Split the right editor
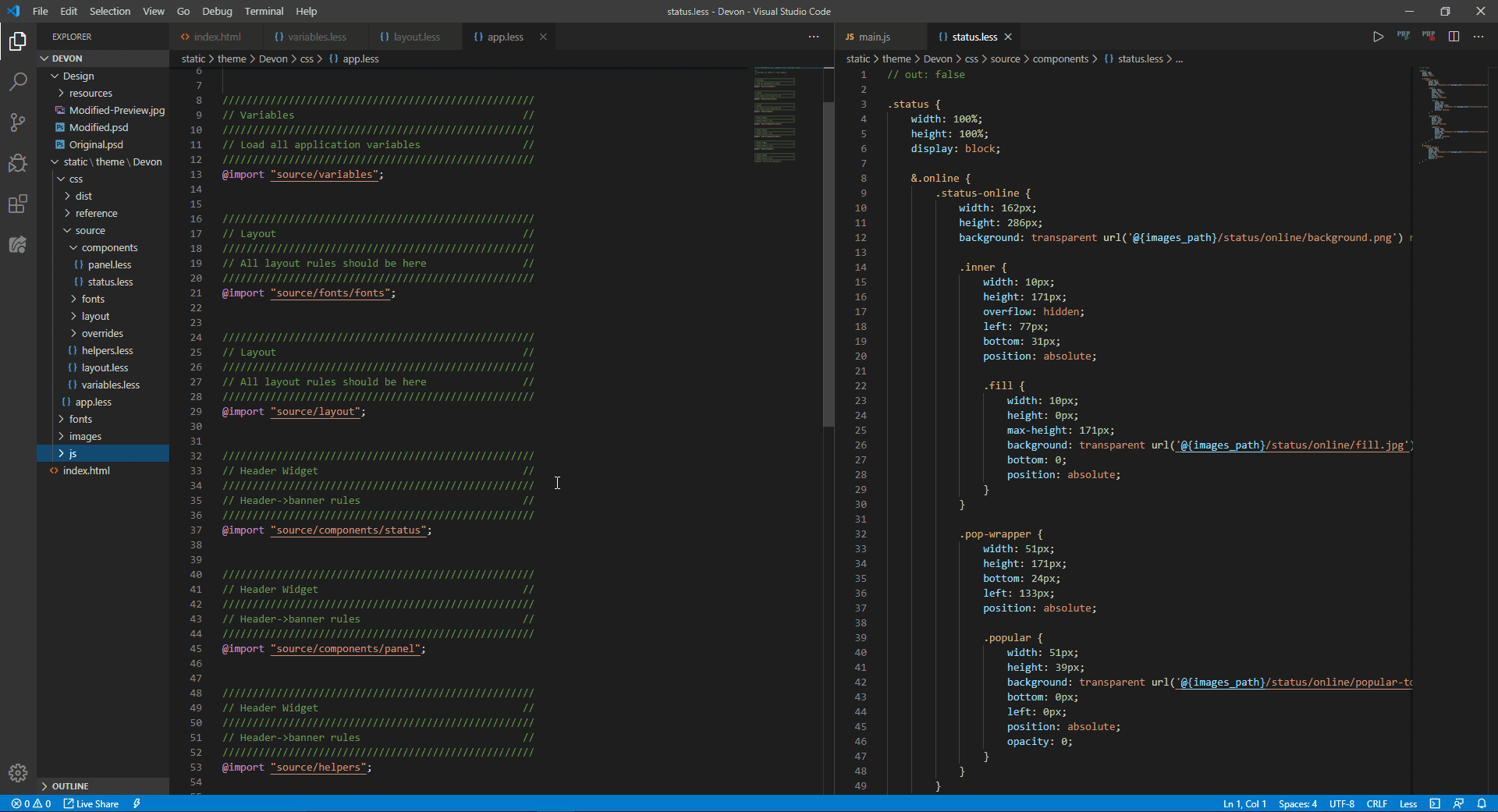The width and height of the screenshot is (1498, 812). pos(1454,37)
